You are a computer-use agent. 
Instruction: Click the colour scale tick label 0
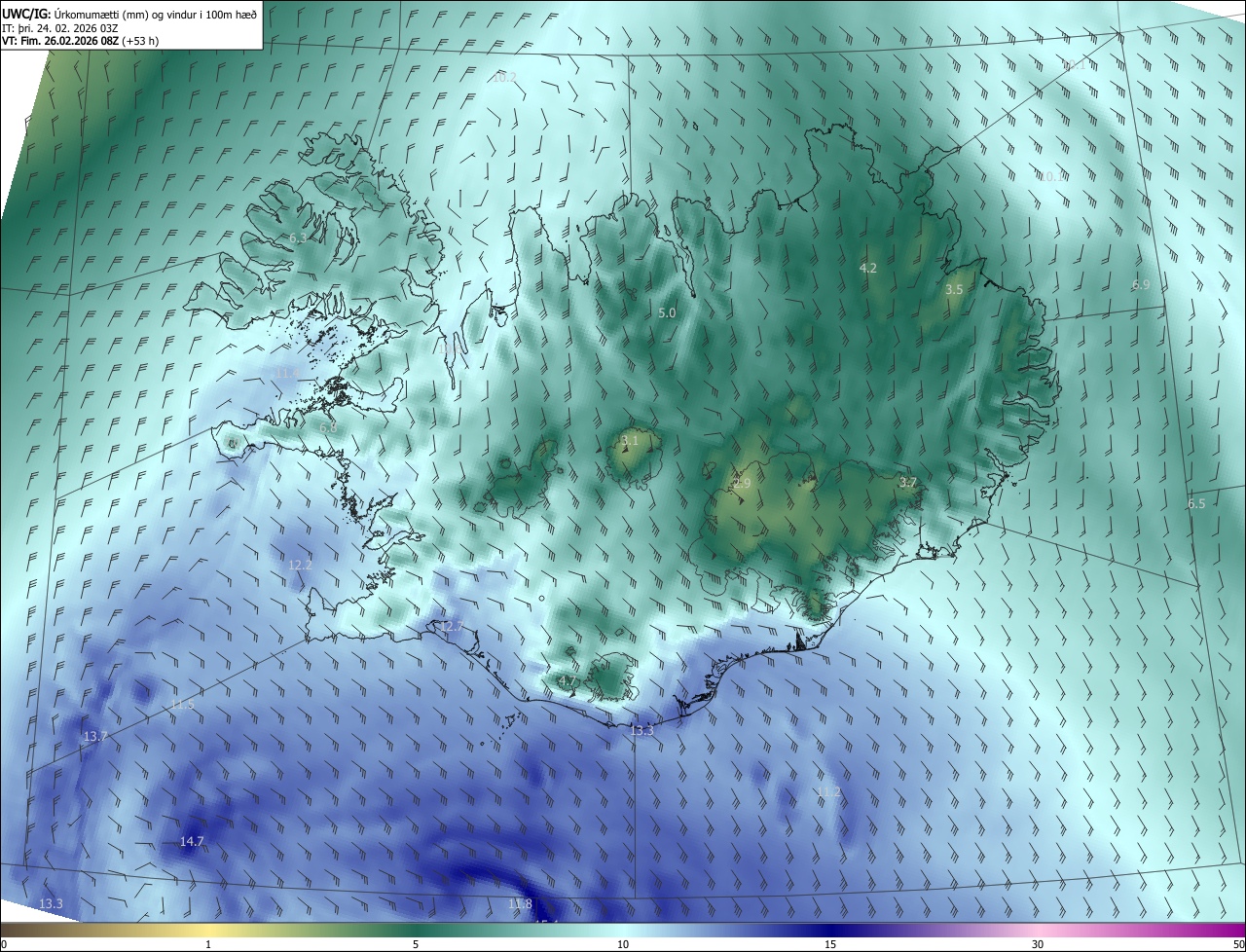pyautogui.click(x=3, y=944)
